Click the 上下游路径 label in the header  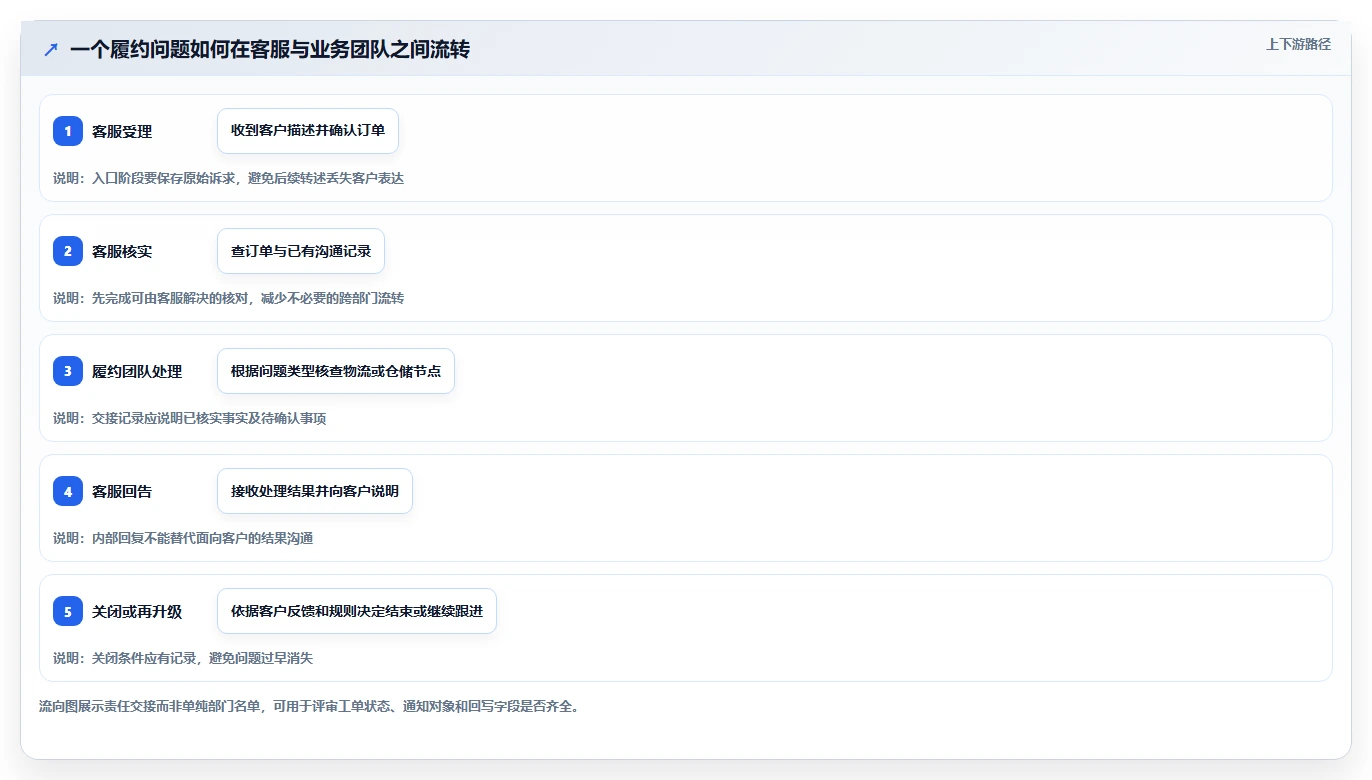point(1298,44)
